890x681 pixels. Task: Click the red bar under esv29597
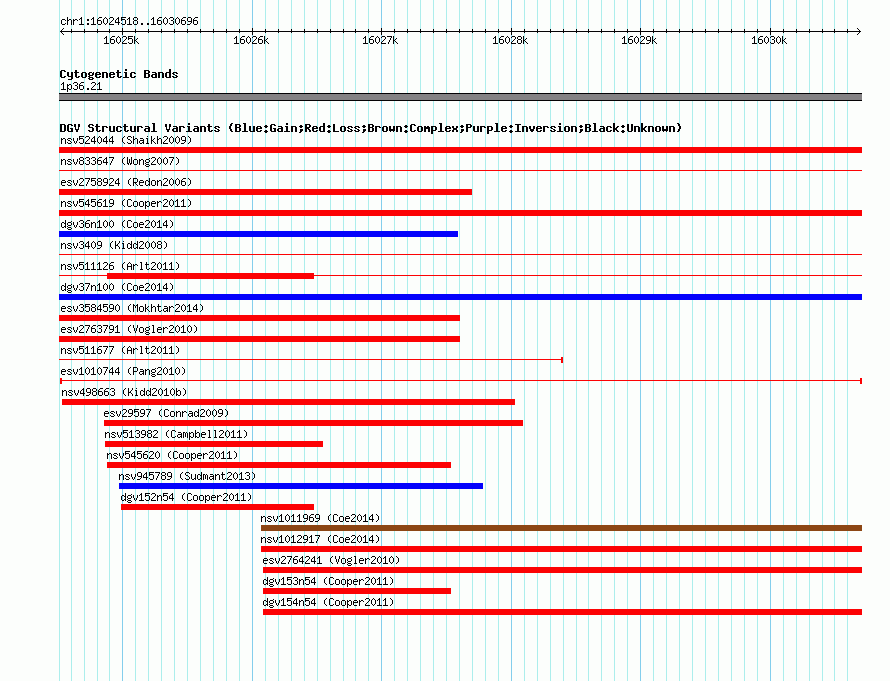(x=313, y=423)
